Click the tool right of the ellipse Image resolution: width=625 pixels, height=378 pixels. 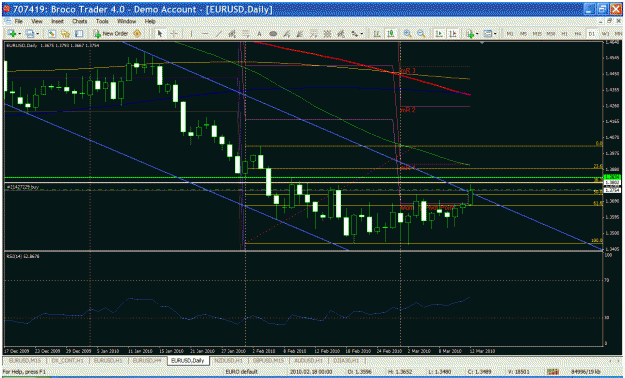point(287,34)
